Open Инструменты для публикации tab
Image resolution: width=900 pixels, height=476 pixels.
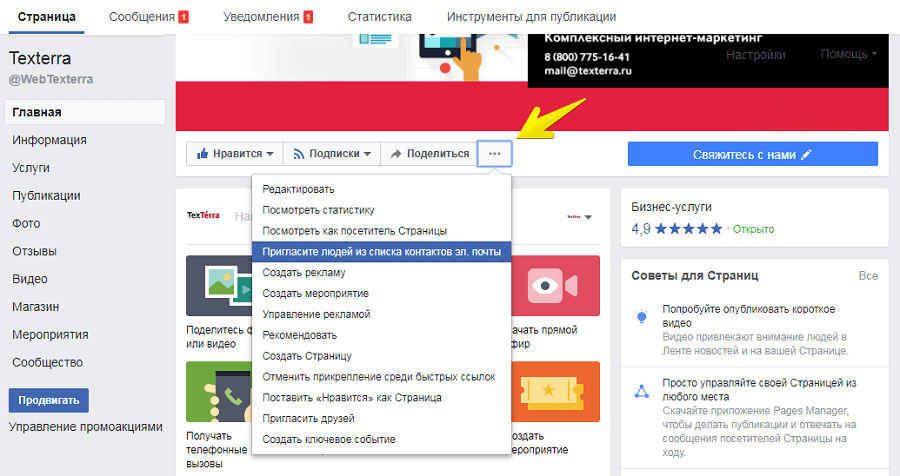(x=532, y=17)
